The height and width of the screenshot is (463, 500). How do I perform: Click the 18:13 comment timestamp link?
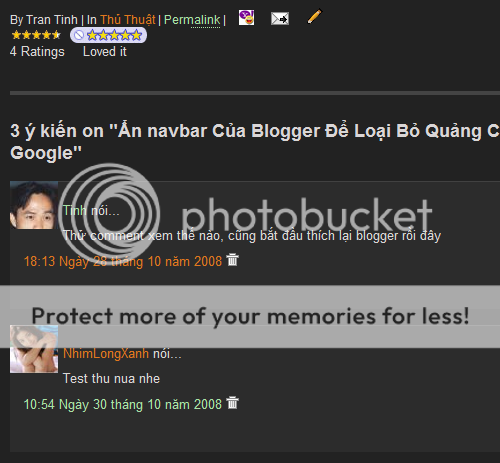[x=123, y=261]
